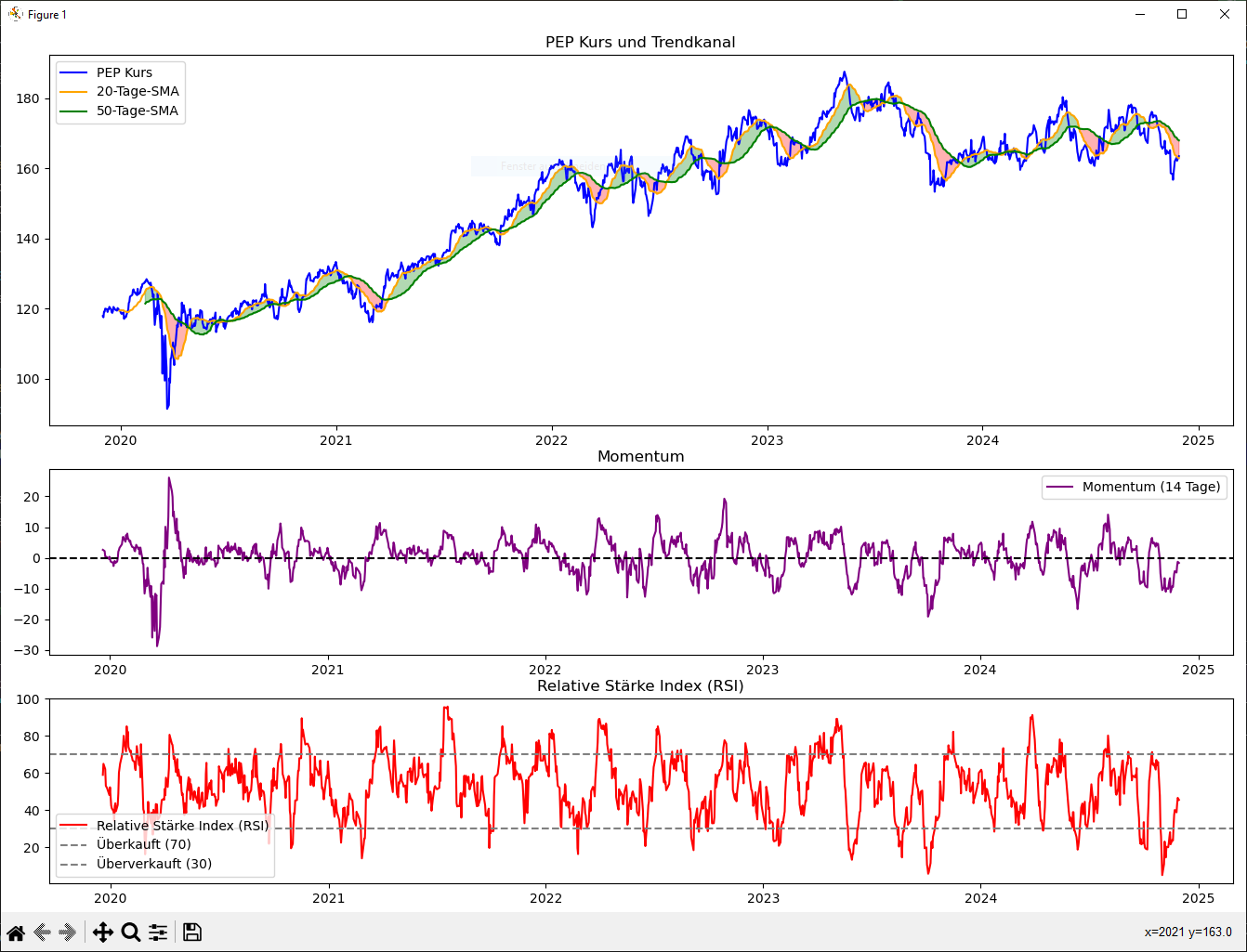
Task: Maximize the Figure 1 window
Action: coord(1182,14)
